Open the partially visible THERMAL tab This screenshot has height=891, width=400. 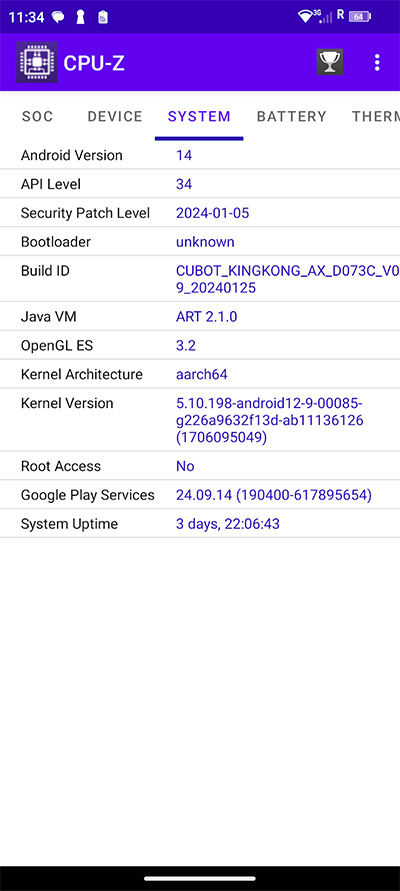376,116
